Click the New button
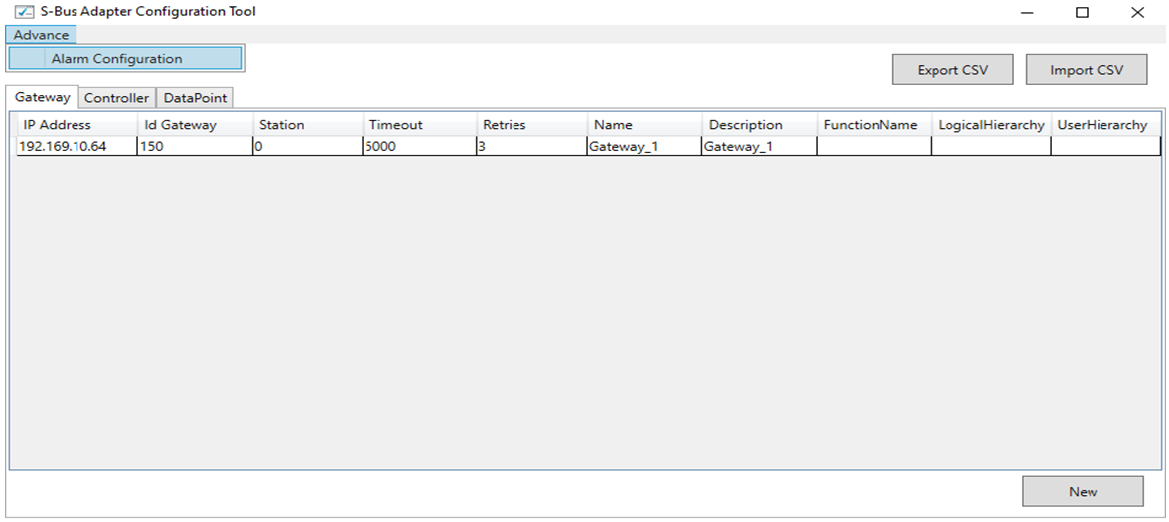The width and height of the screenshot is (1169, 522). click(1082, 491)
